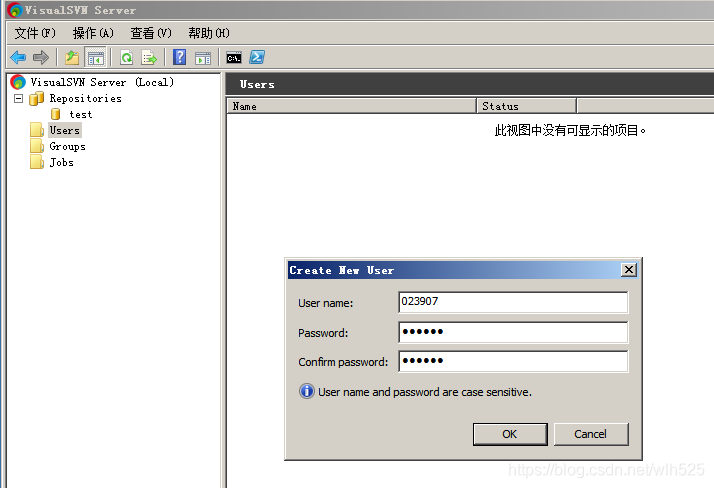Click the Refresh toolbar icon
Screen dimensions: 714x488
click(x=127, y=57)
